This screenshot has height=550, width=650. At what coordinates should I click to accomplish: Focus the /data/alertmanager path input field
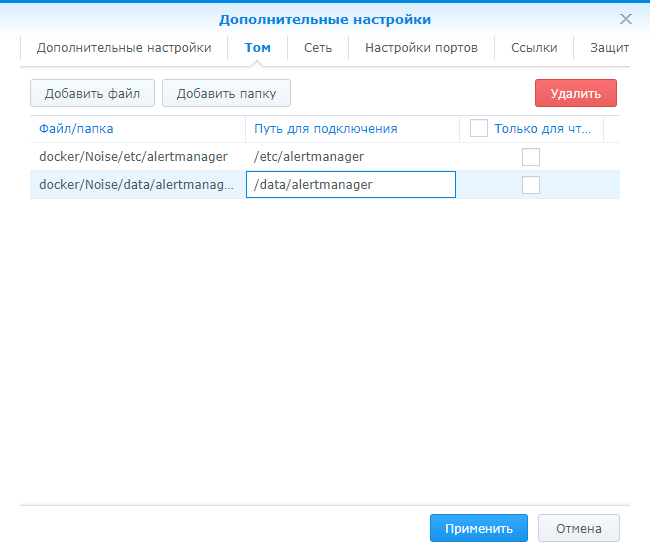351,185
